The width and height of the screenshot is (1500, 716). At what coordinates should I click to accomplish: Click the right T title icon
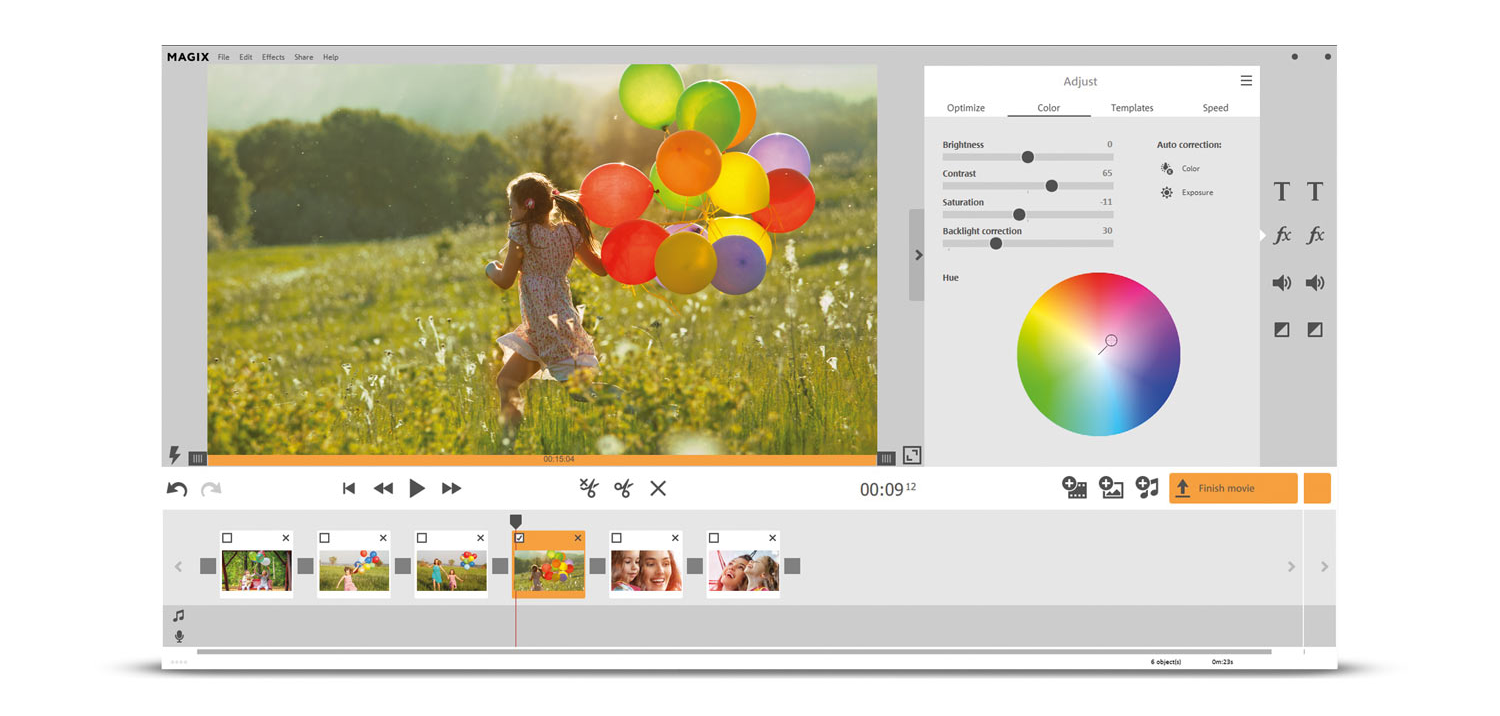(1315, 191)
